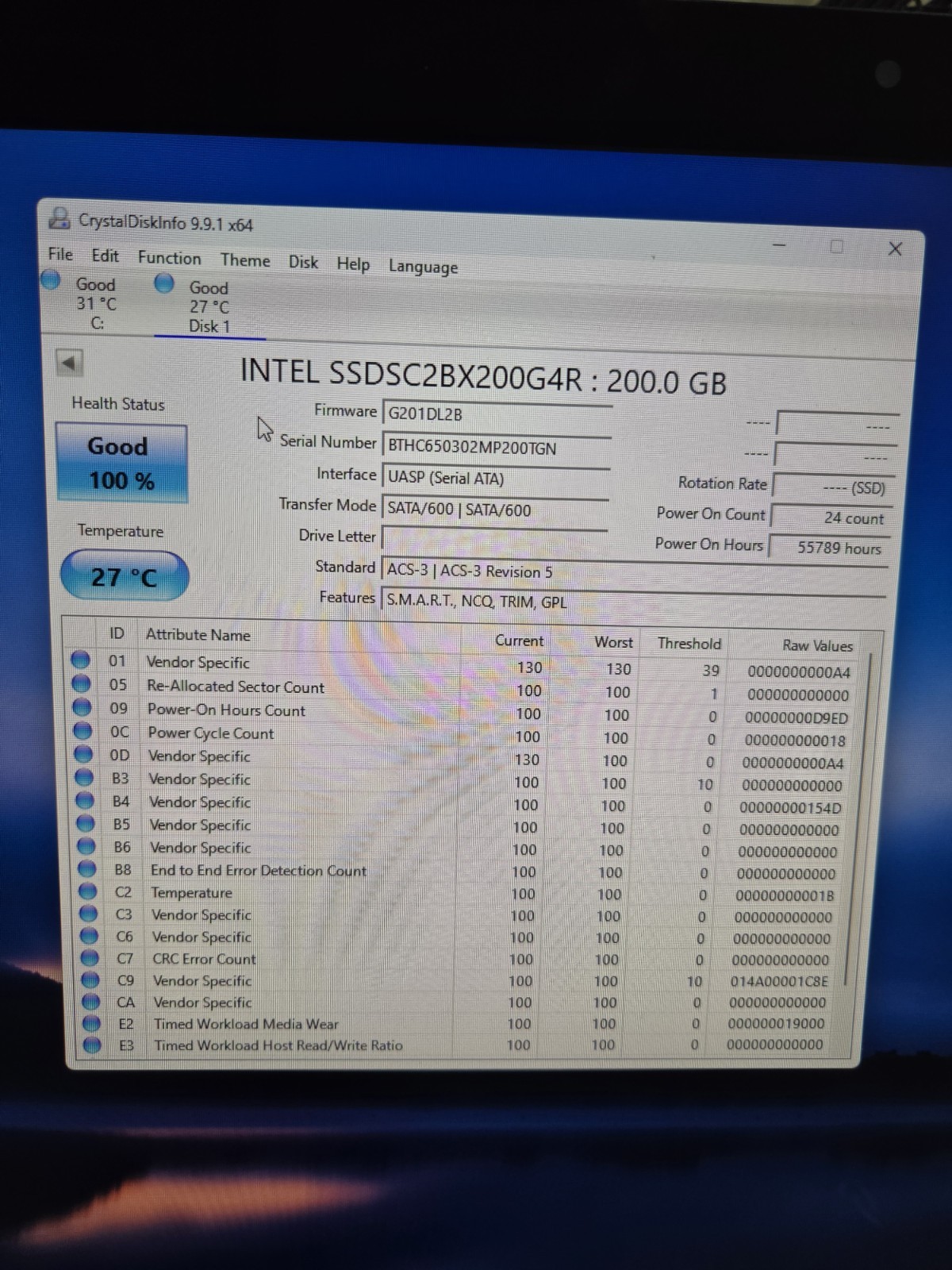Click the attribute list vertical scrollbar

pyautogui.click(x=860, y=818)
